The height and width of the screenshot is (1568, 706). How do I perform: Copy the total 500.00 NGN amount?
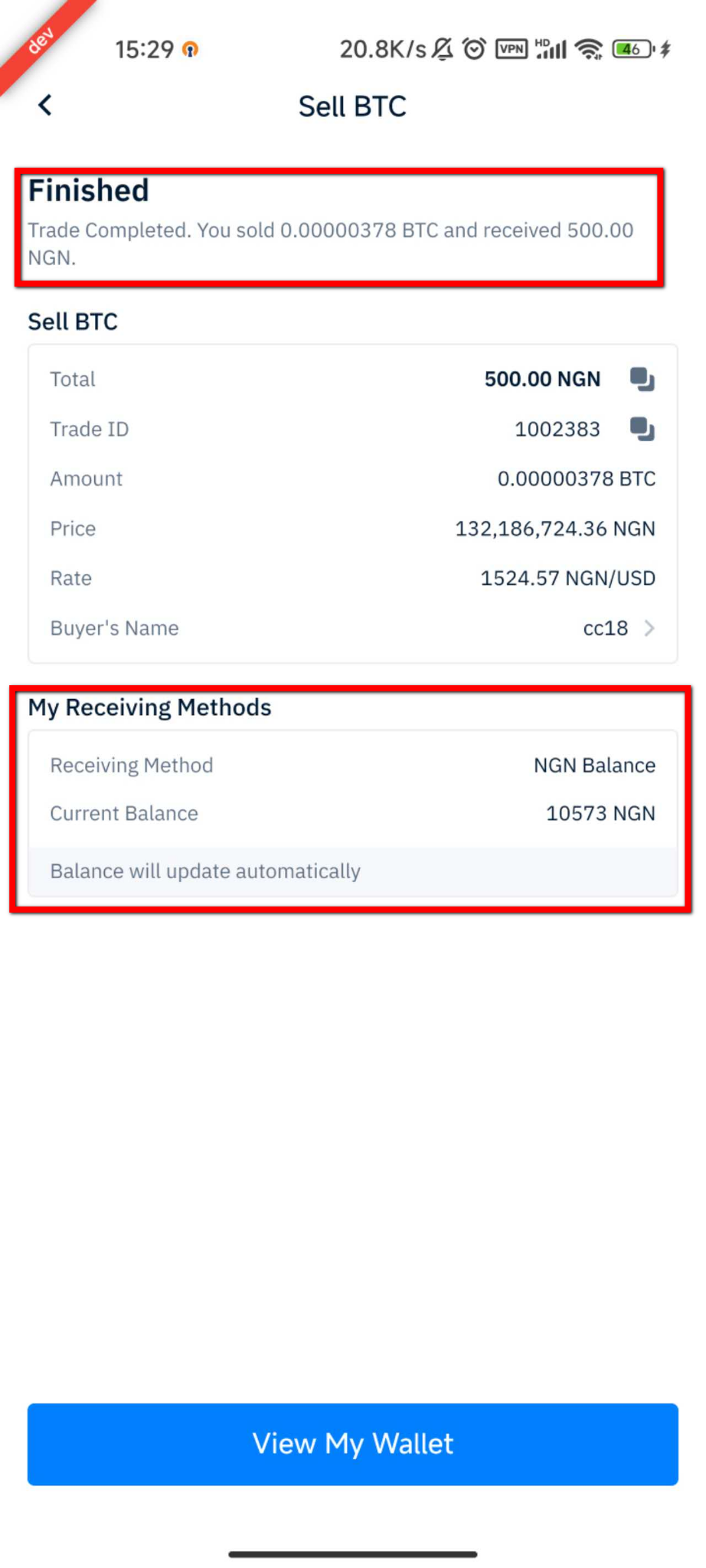(x=642, y=379)
